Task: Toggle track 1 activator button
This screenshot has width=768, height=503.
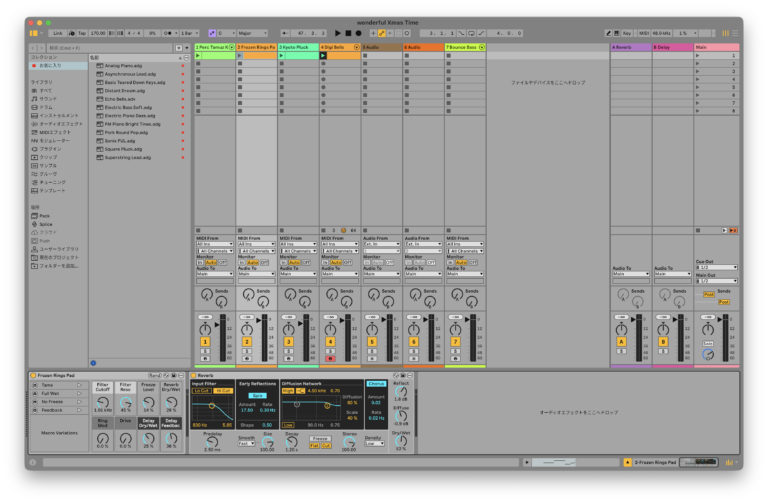Action: pyautogui.click(x=205, y=342)
